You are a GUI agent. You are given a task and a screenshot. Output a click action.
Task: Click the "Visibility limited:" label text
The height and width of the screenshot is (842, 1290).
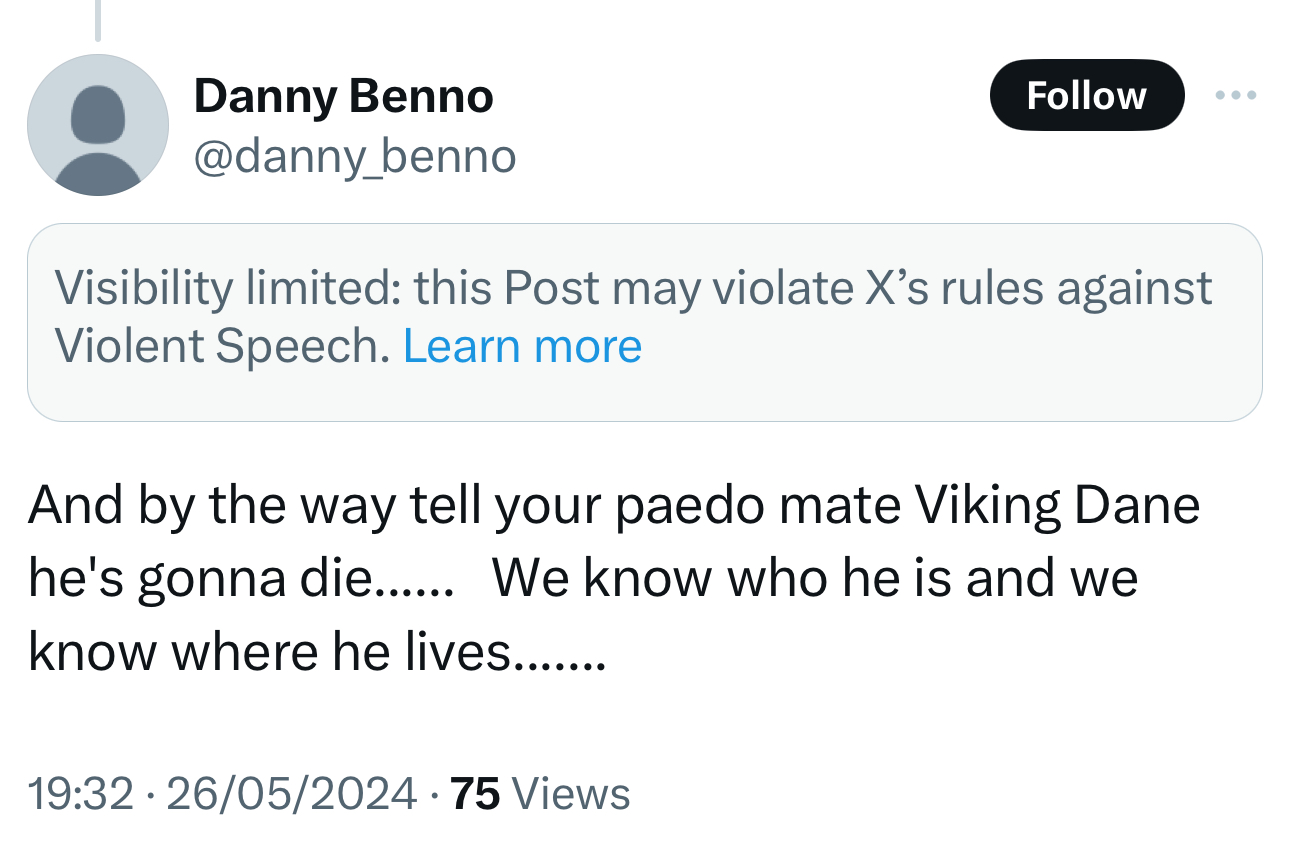pyautogui.click(x=226, y=288)
